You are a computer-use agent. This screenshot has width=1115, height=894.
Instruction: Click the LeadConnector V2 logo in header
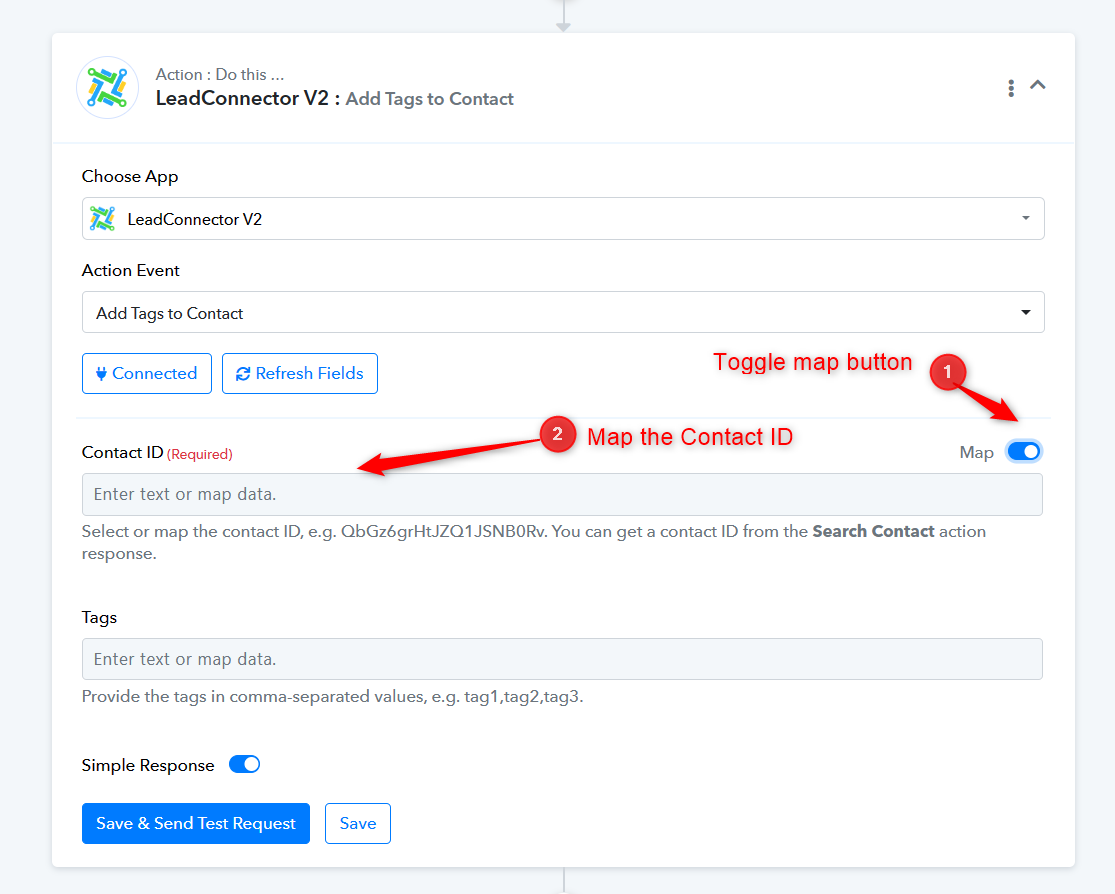[107, 87]
